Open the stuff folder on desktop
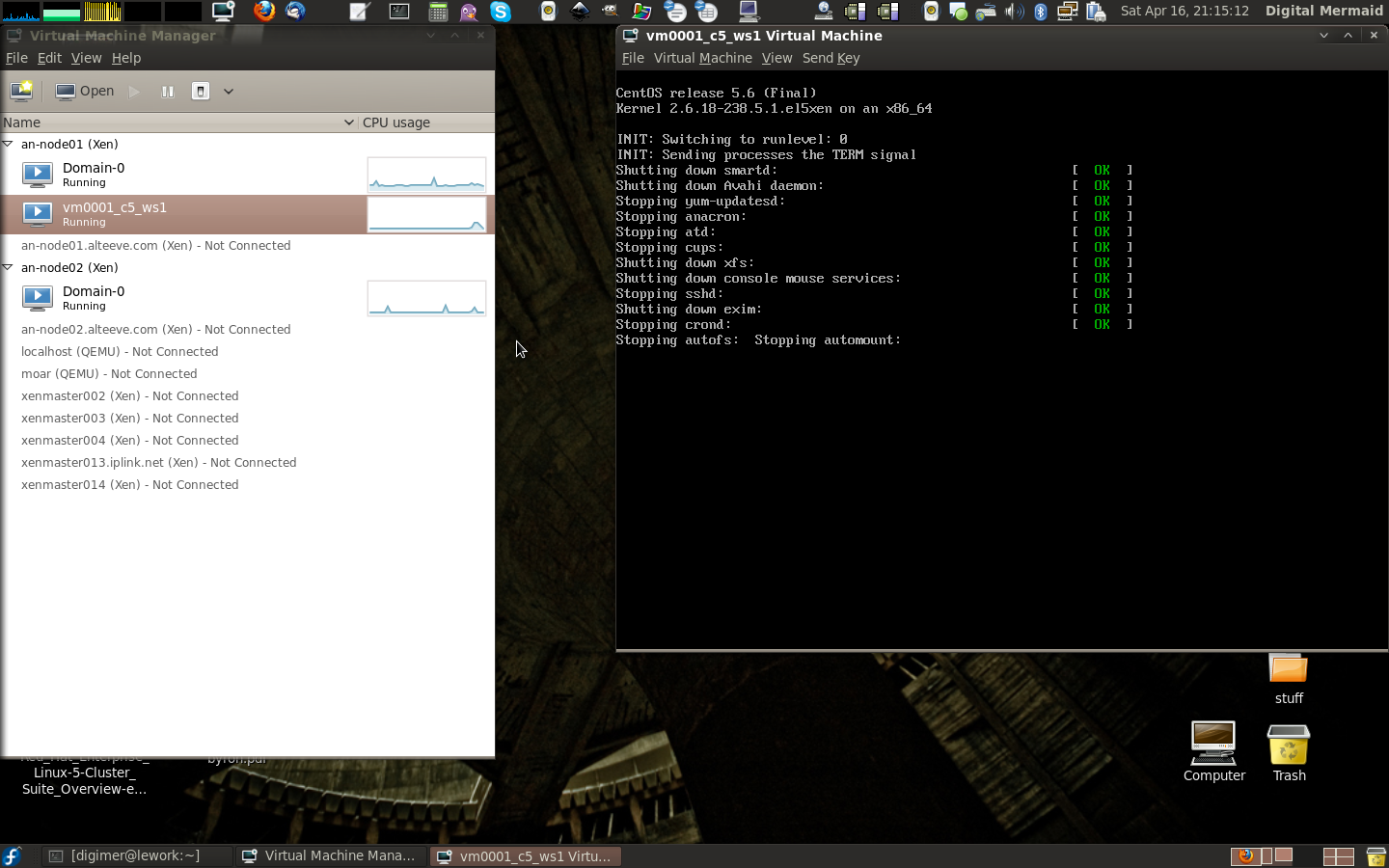This screenshot has width=1389, height=868. pos(1289,678)
